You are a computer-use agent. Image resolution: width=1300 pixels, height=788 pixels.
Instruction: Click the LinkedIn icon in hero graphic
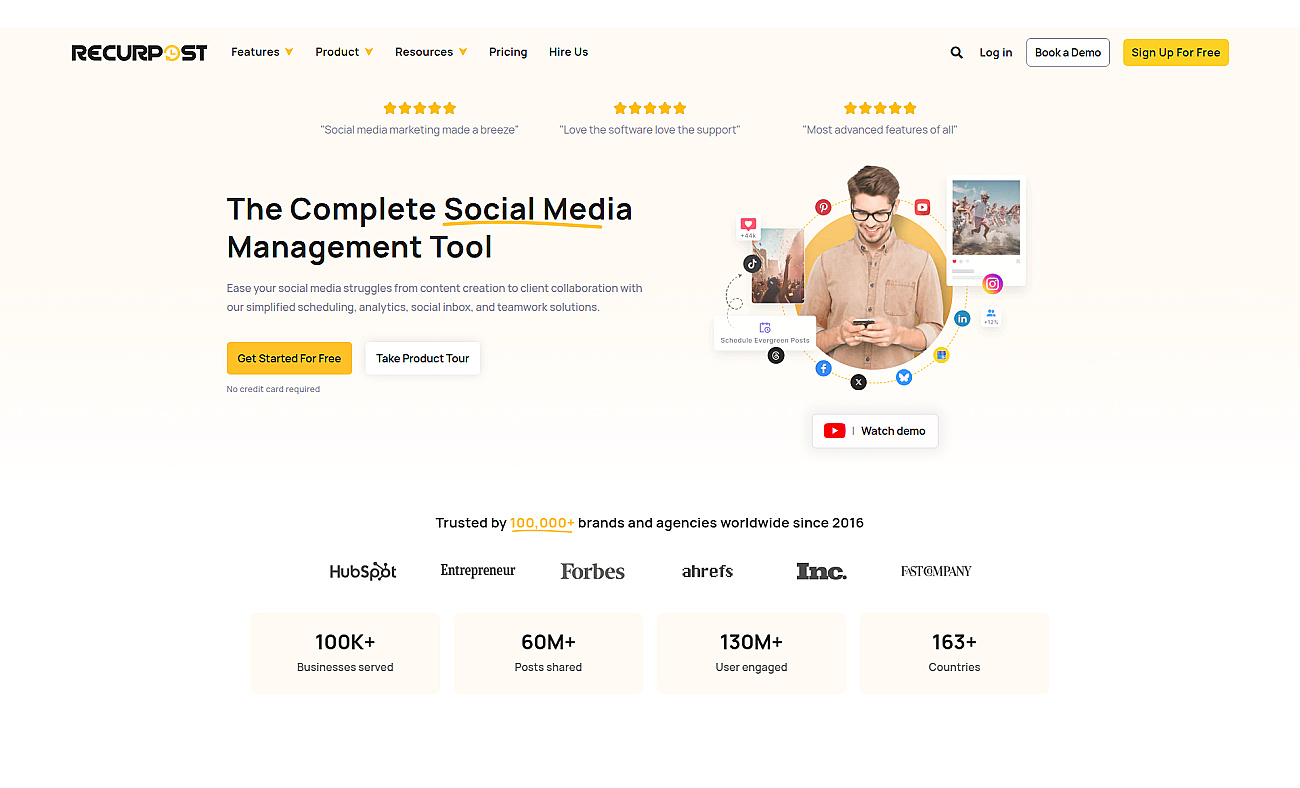pyautogui.click(x=962, y=318)
